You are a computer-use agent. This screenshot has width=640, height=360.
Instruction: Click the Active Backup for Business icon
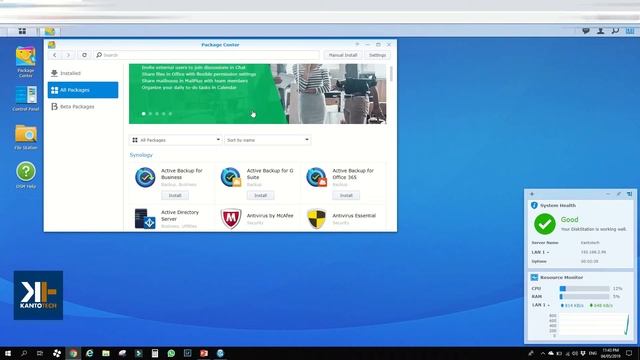[x=145, y=177]
